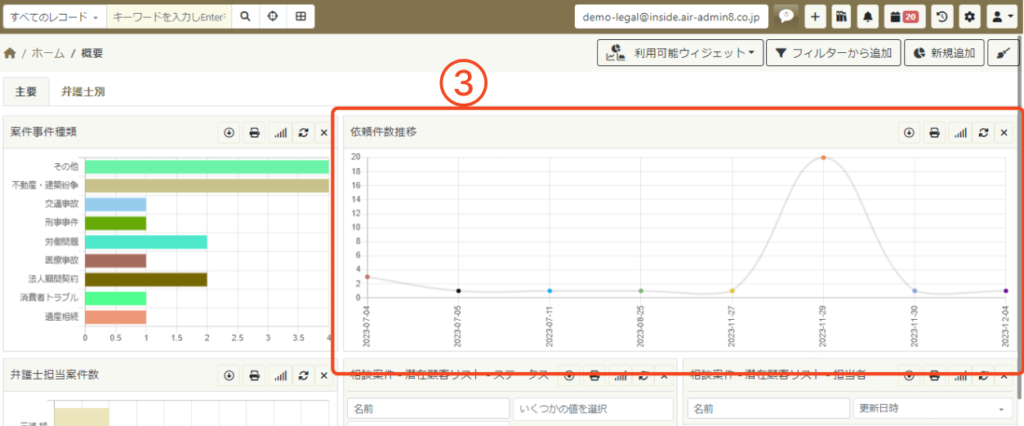Open the chat bubble icon in header
This screenshot has width=1024, height=426.
787,17
